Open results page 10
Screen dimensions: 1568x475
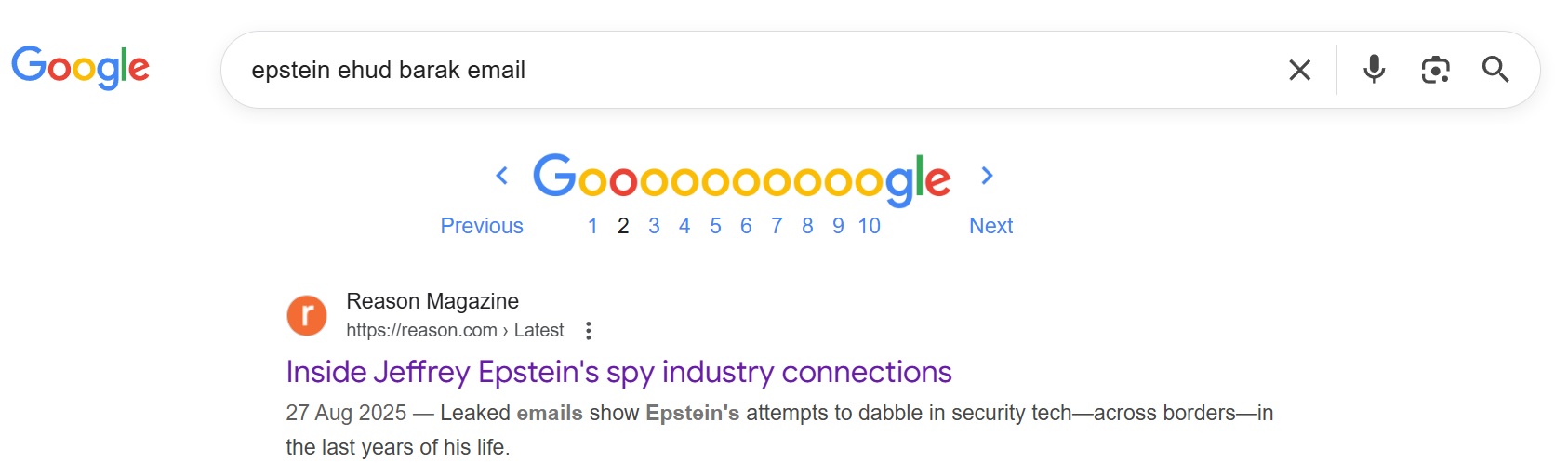pyautogui.click(x=869, y=226)
